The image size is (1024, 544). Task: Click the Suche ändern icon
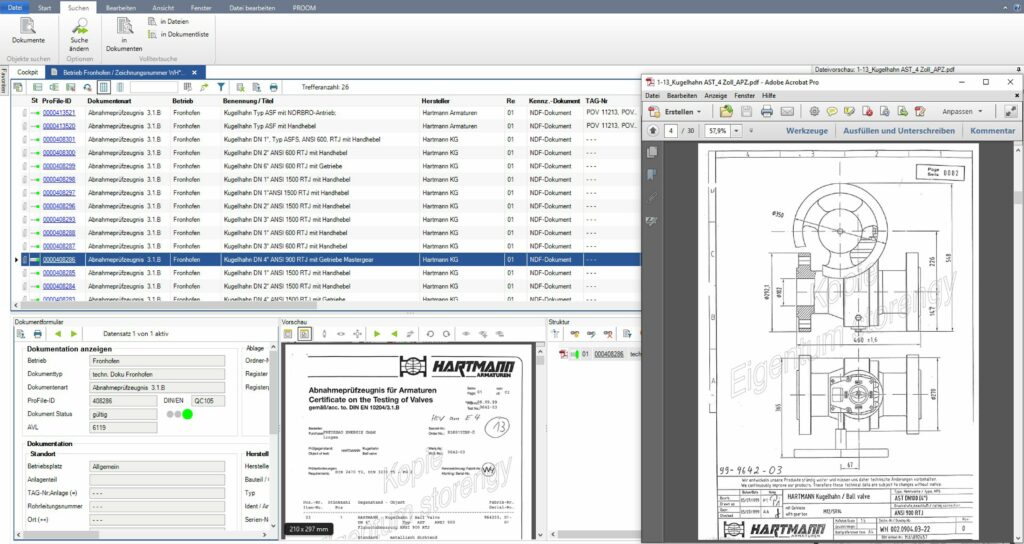click(79, 26)
